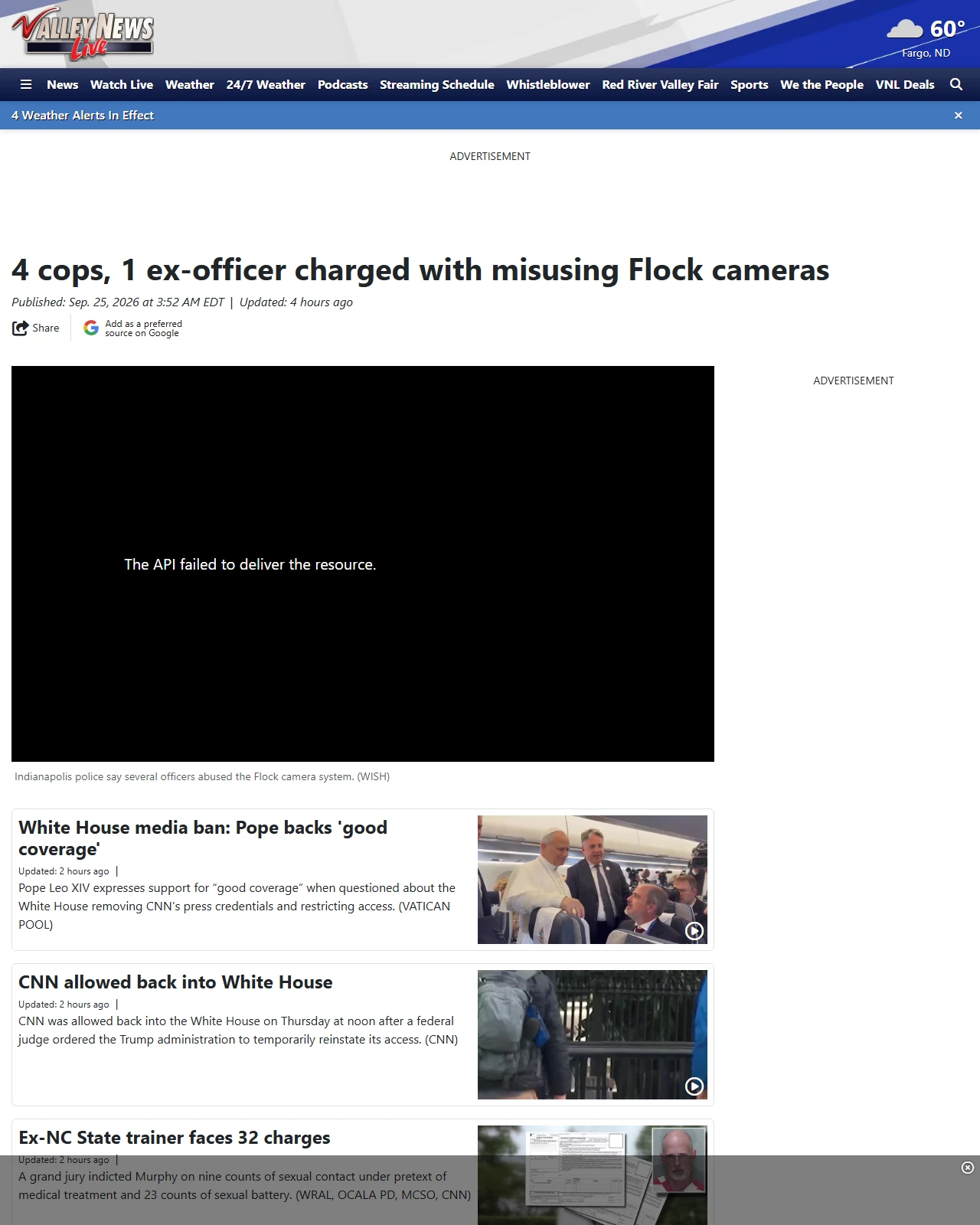
Task: Open the hamburger navigation menu
Action: click(26, 85)
